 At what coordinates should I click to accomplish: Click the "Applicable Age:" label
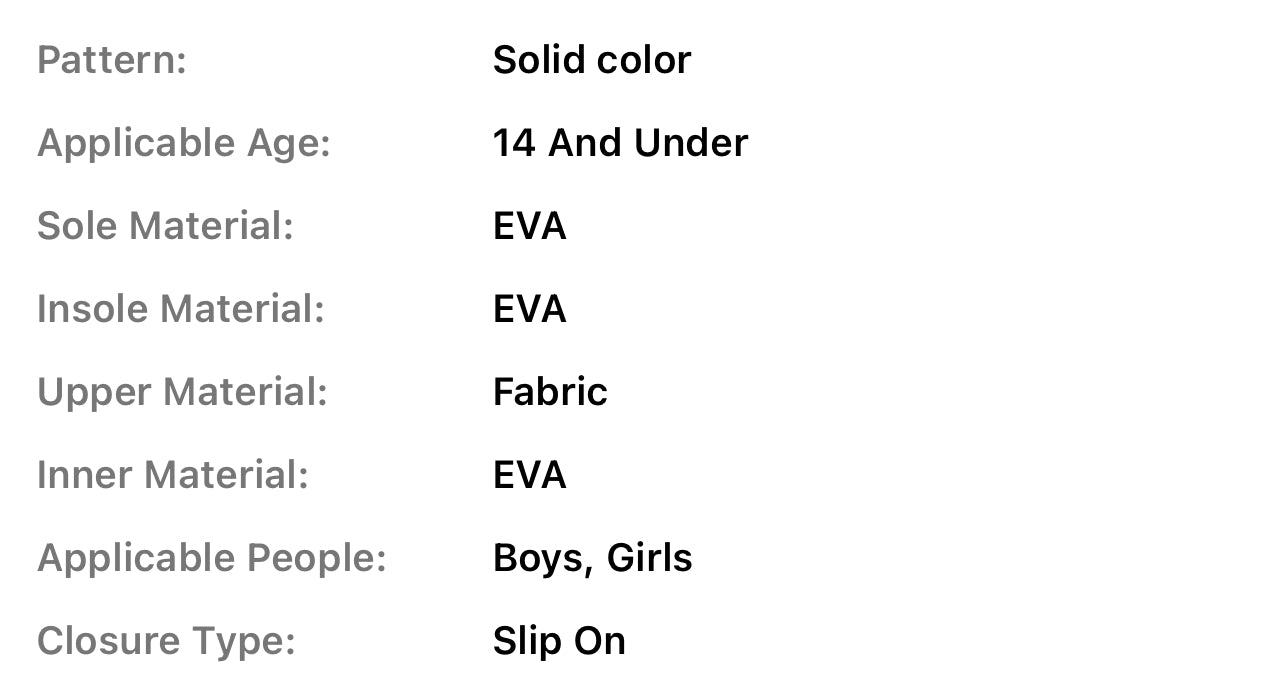pos(184,143)
